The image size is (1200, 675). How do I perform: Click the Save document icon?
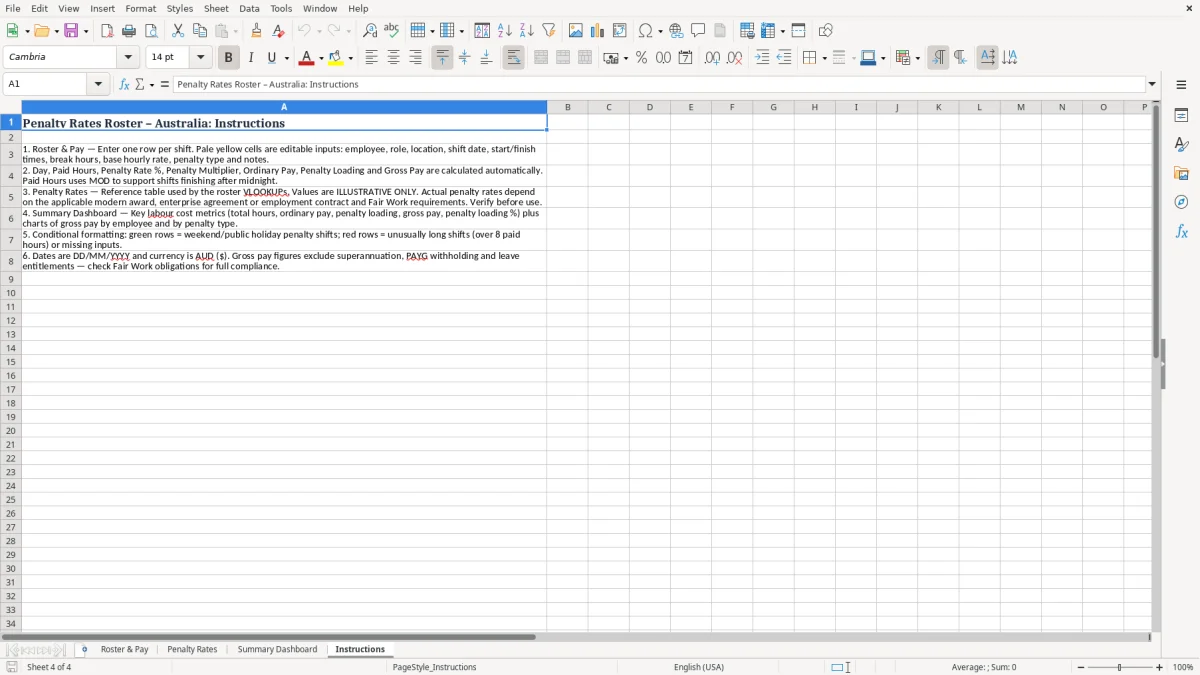point(71,31)
